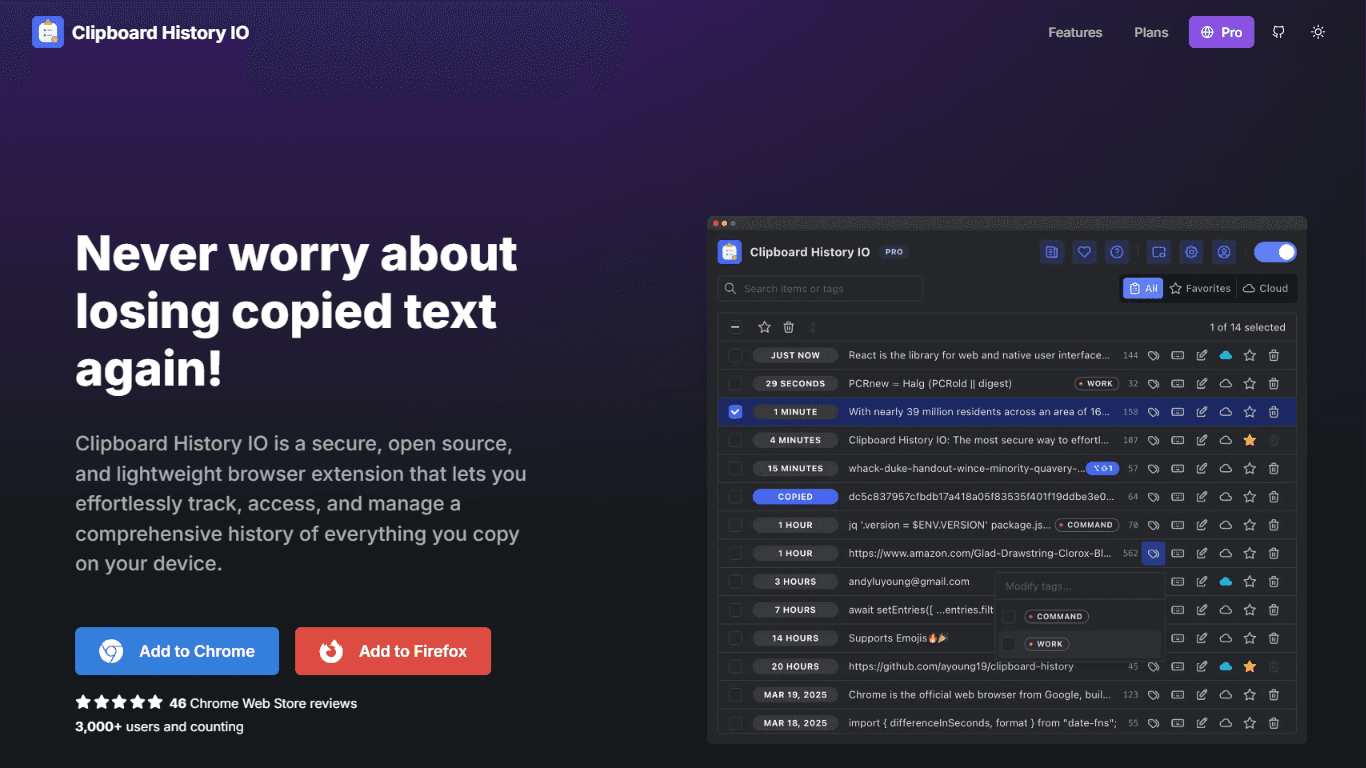
Task: Check the 'MAR 19, 2025' entry checkbox
Action: click(x=735, y=694)
